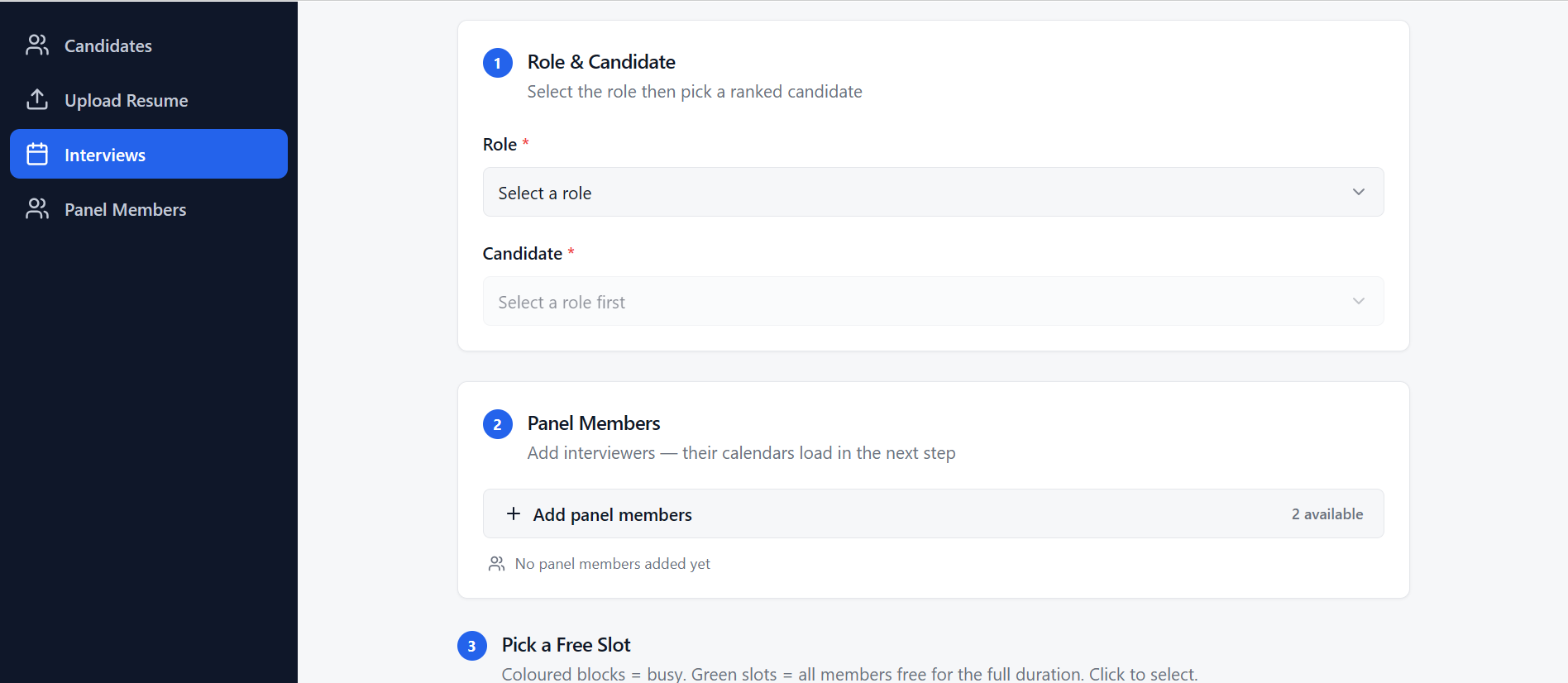Click the Pick a Free Slot heading
Viewport: 1568px width, 683px height.
click(566, 645)
